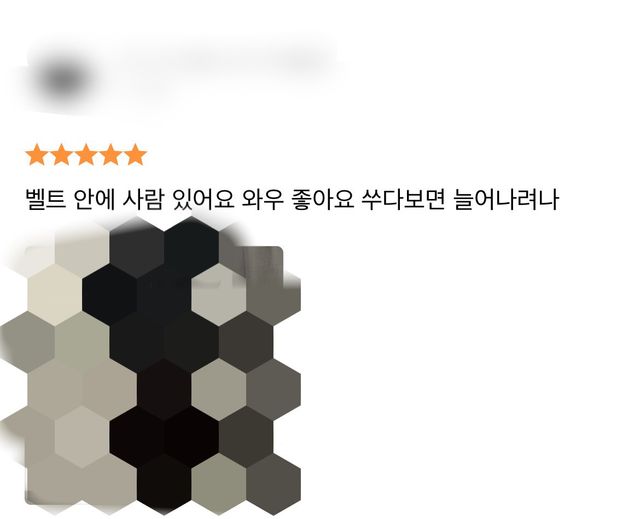Image resolution: width=640 pixels, height=519 pixels.
Task: Click the cream hexagon at the photo's upper left
Action: [55, 295]
